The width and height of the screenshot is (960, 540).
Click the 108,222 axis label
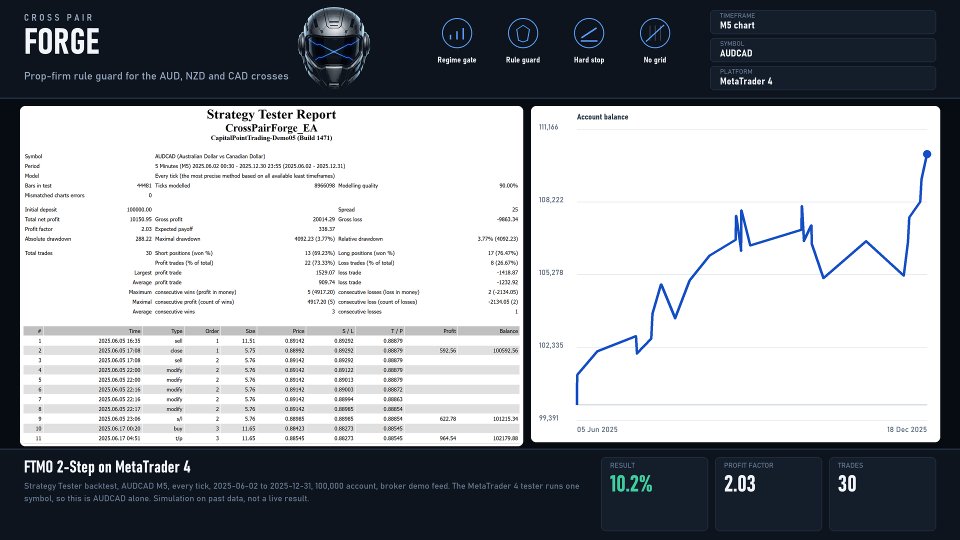(551, 200)
